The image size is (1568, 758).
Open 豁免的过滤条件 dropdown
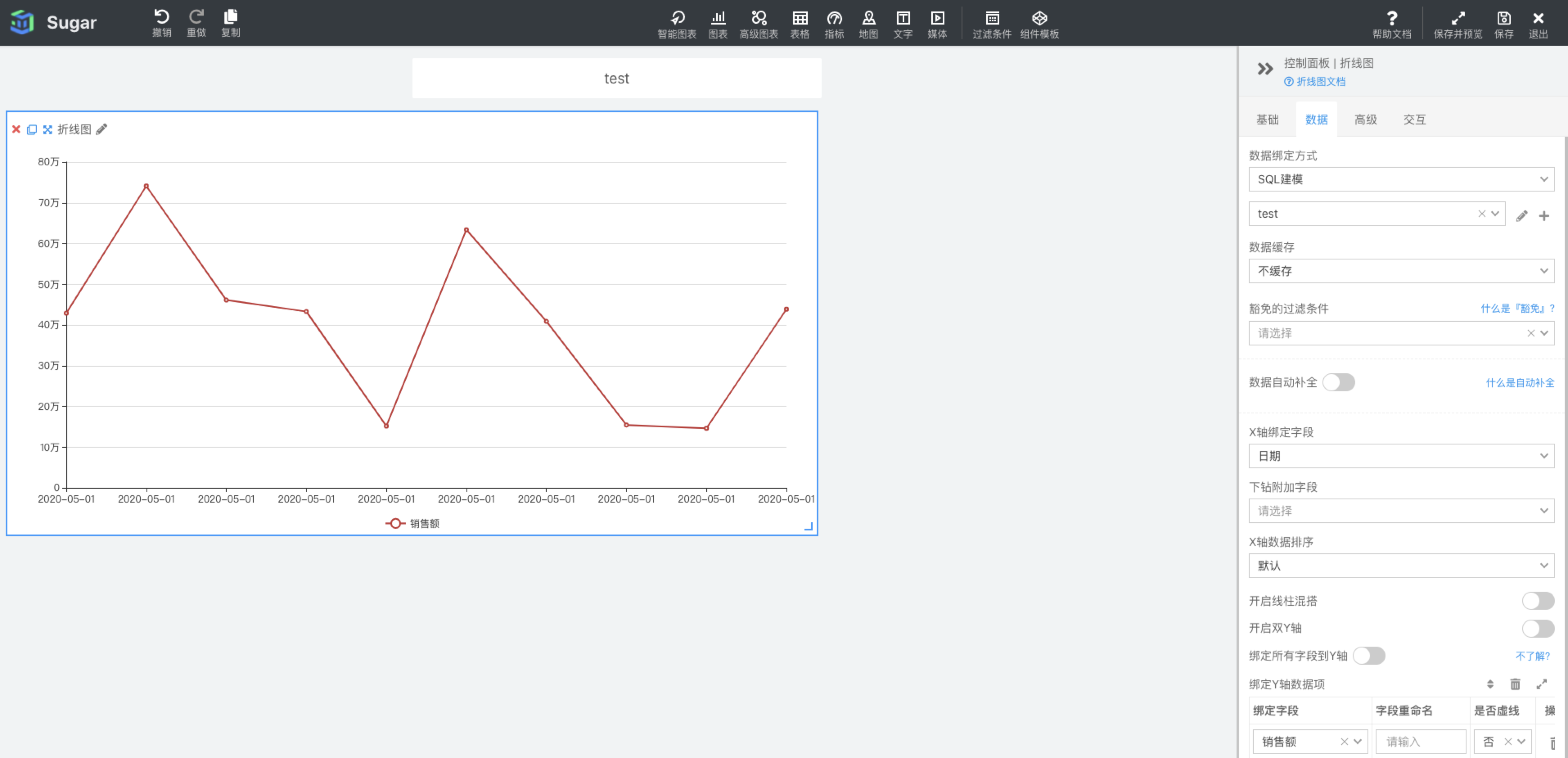(1401, 333)
